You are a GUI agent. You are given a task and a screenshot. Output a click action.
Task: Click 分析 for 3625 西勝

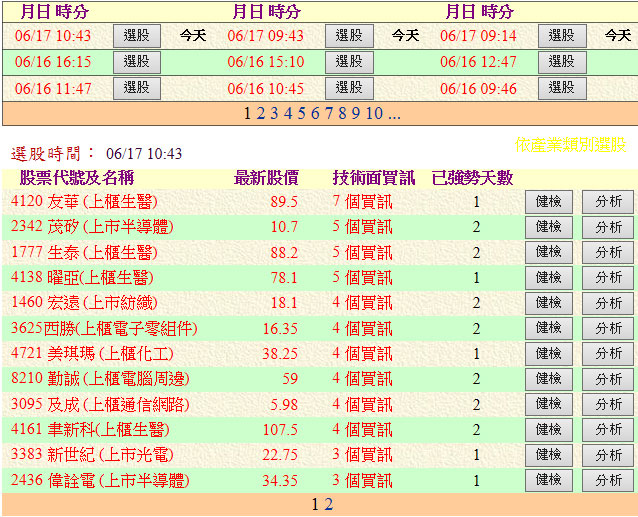click(x=608, y=328)
